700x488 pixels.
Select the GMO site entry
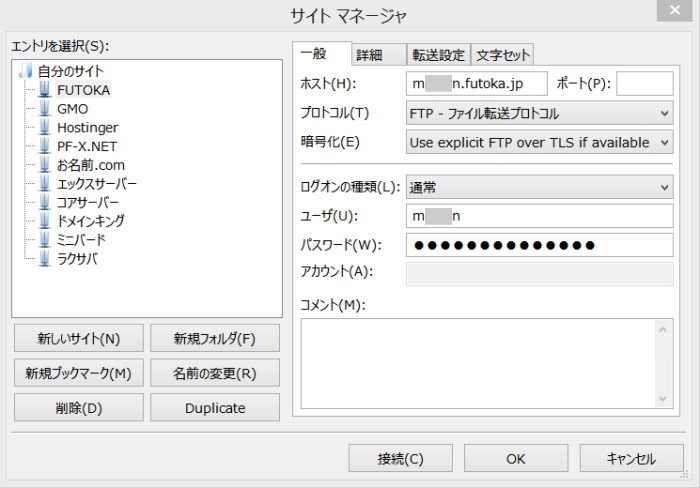[72, 108]
